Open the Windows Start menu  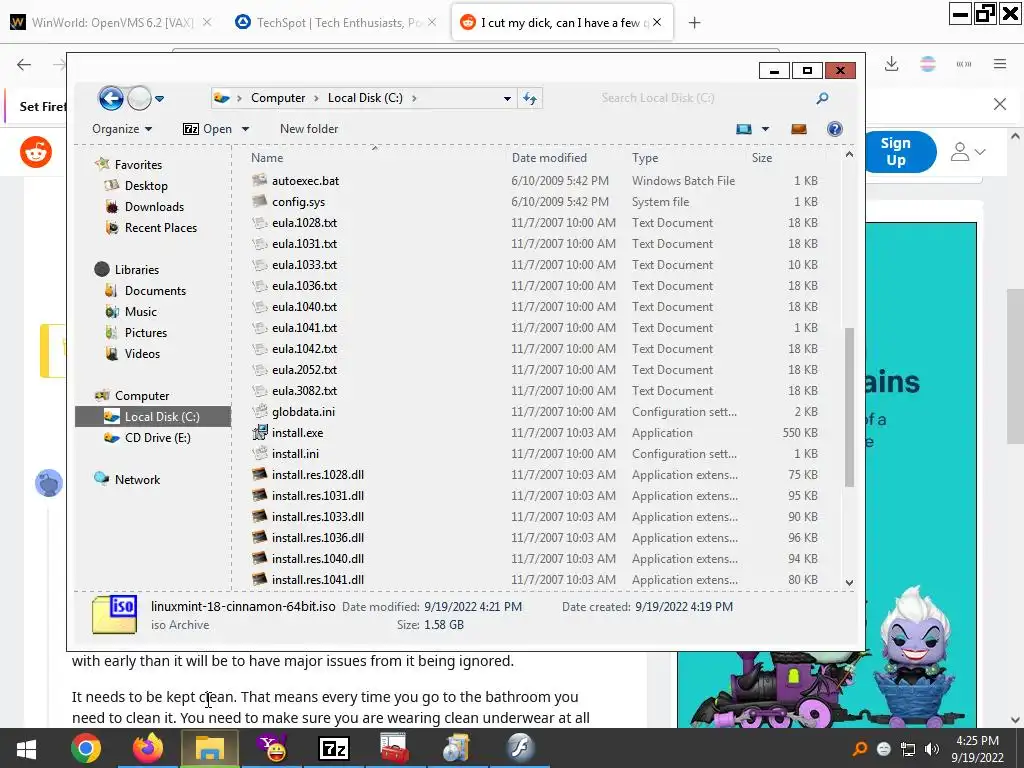point(26,748)
